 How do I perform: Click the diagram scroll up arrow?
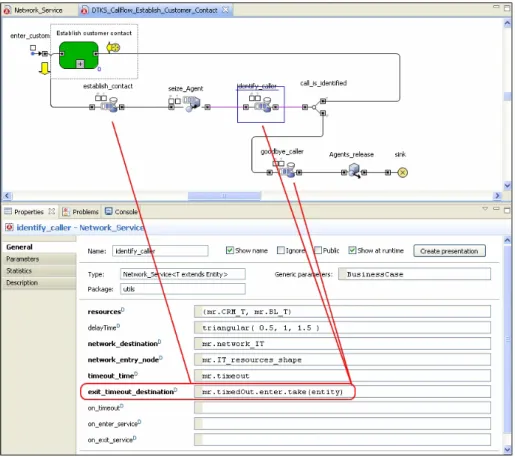tap(507, 23)
